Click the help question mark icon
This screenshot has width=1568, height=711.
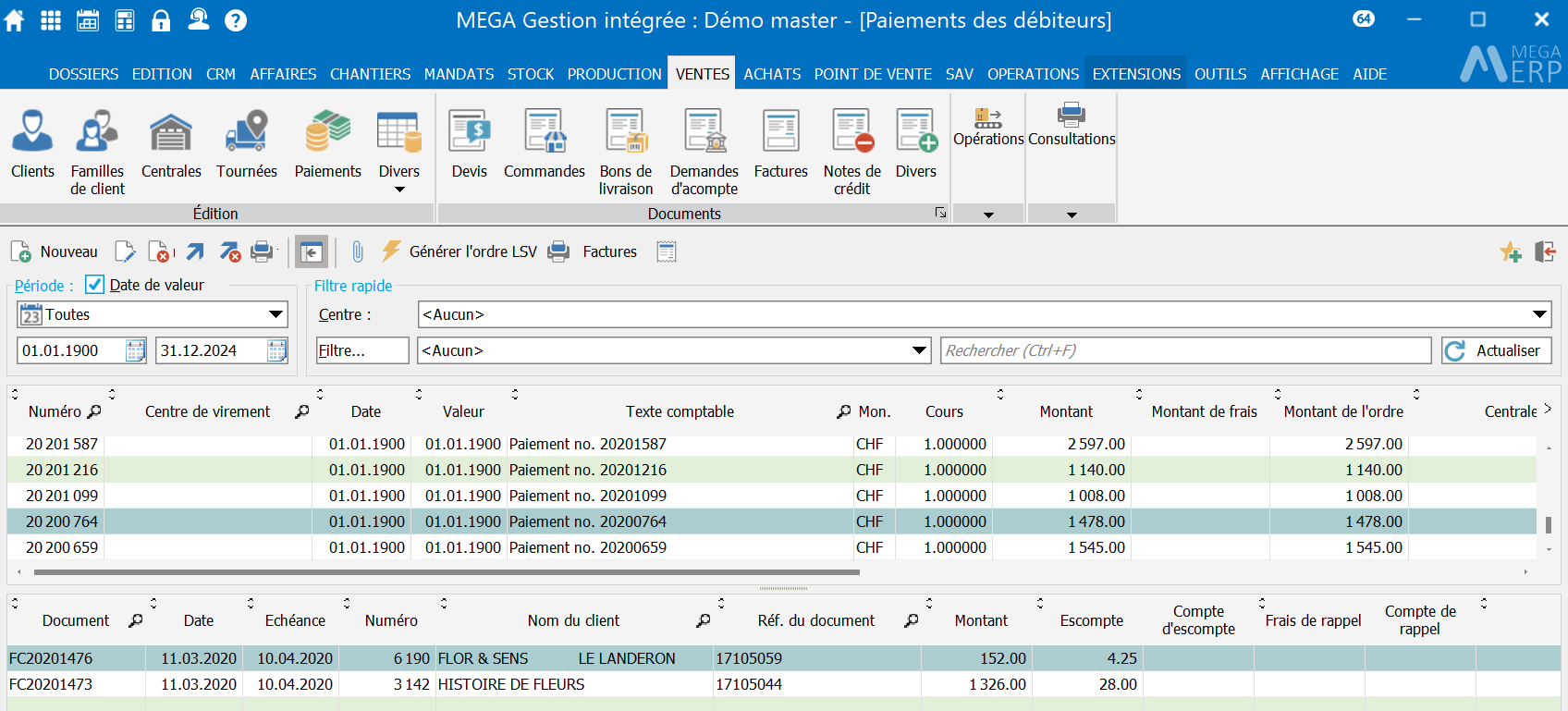236,19
